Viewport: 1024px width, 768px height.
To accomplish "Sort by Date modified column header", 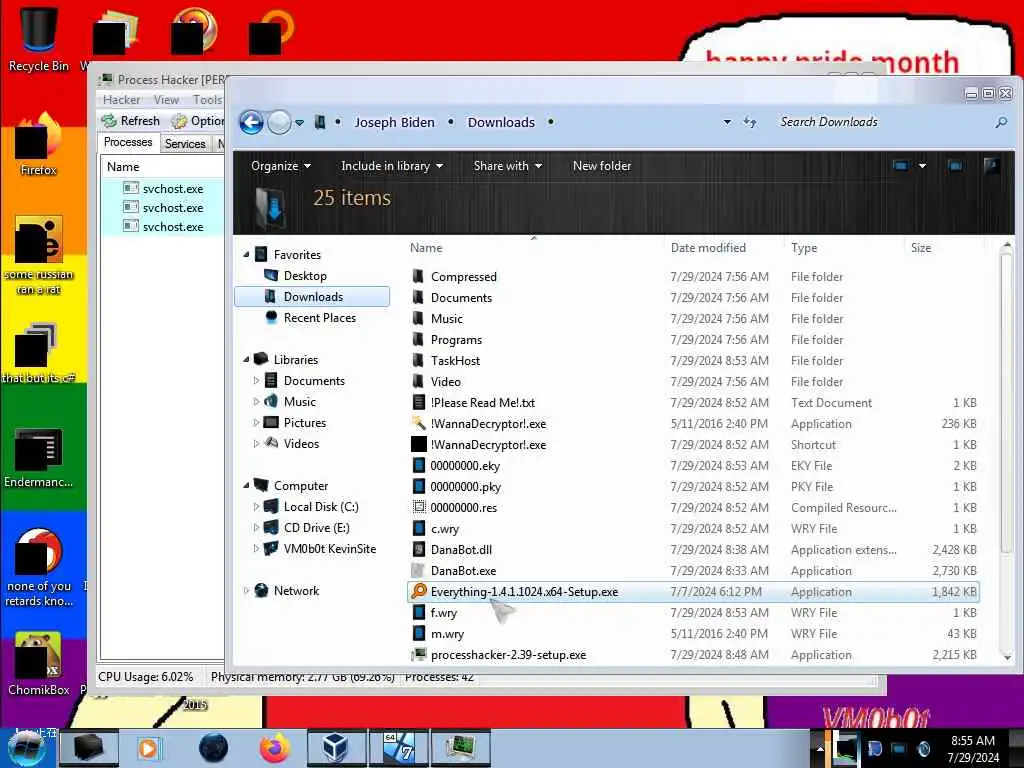I will 708,248.
